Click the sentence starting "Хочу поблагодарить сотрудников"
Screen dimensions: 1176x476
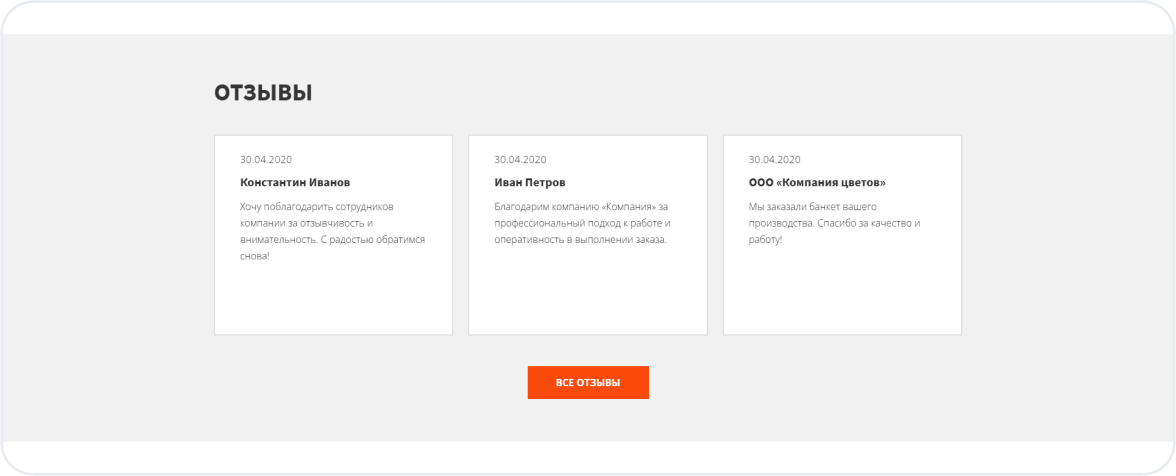pyautogui.click(x=317, y=207)
